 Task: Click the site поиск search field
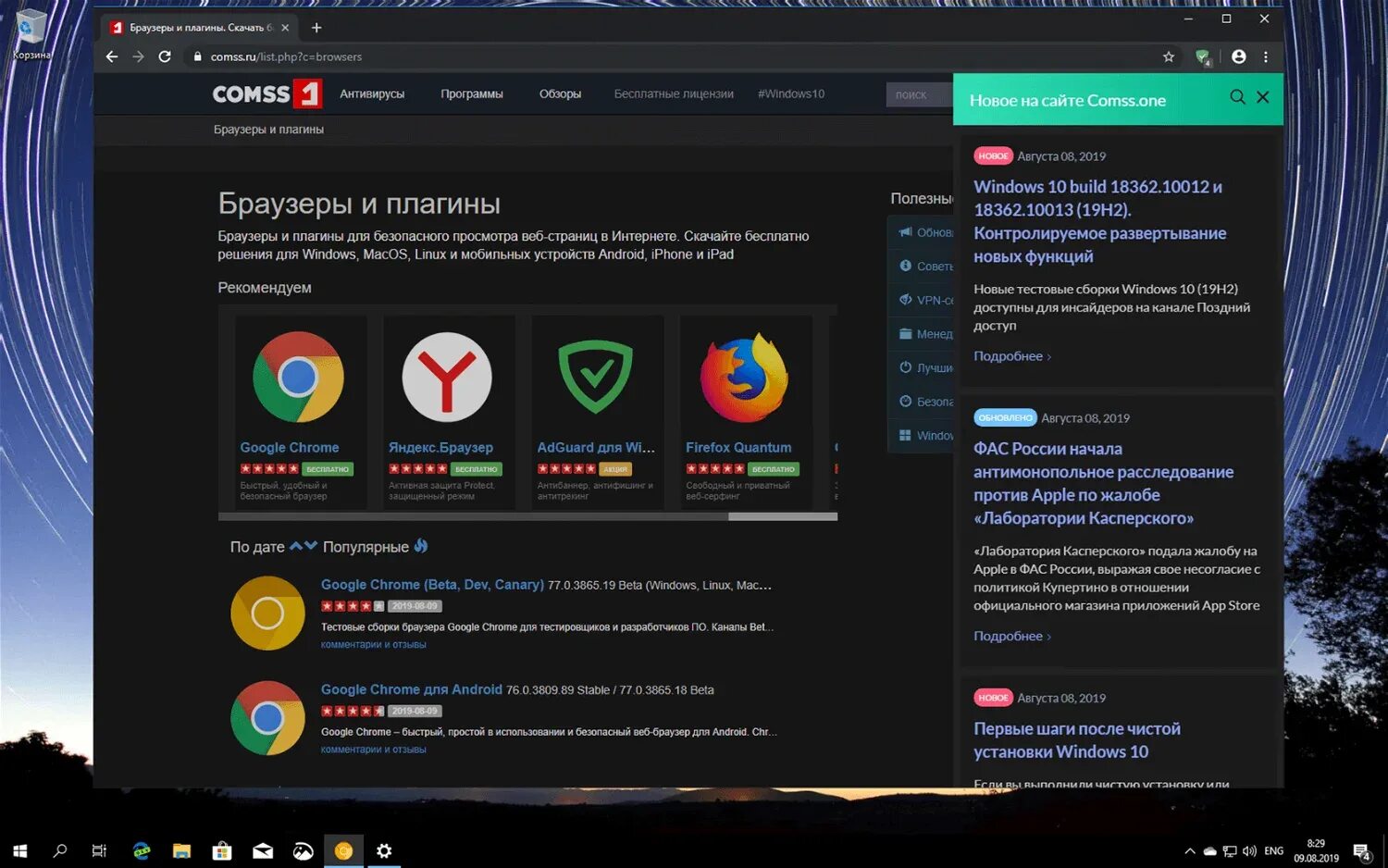920,94
